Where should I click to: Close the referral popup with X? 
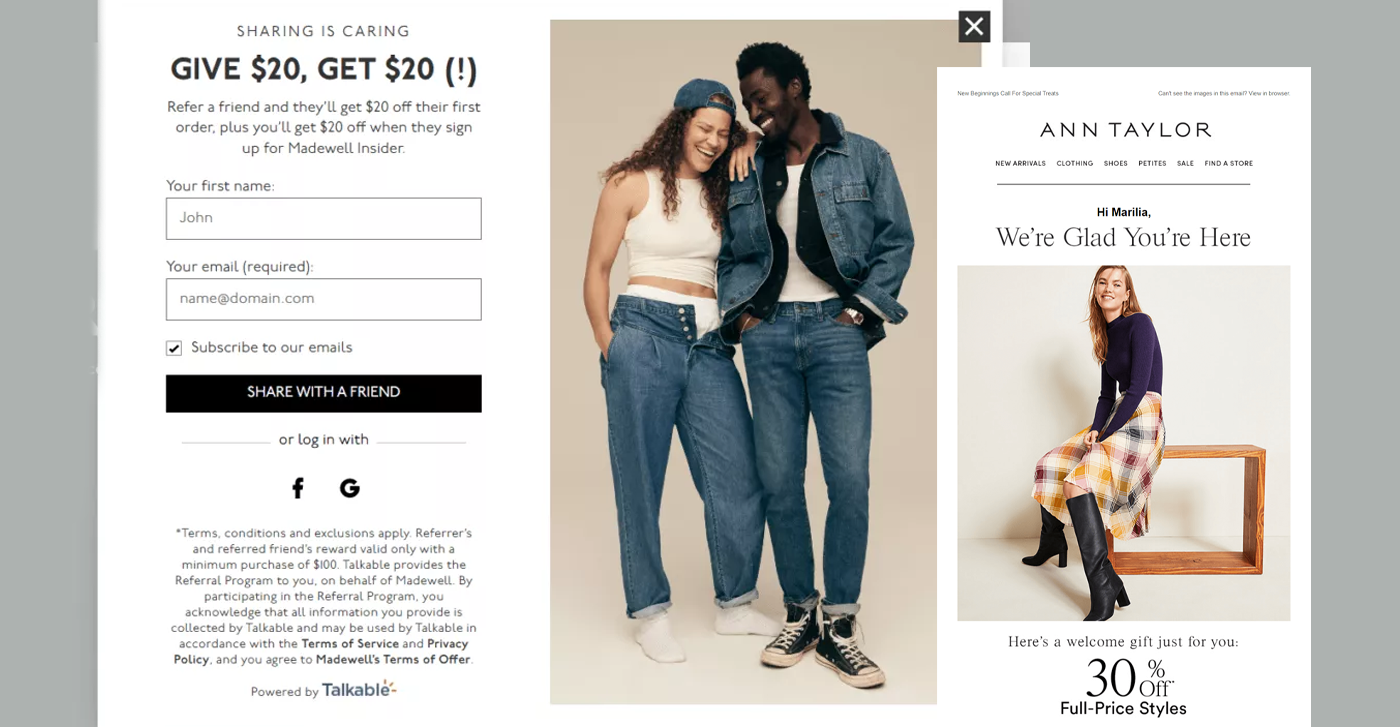point(974,26)
